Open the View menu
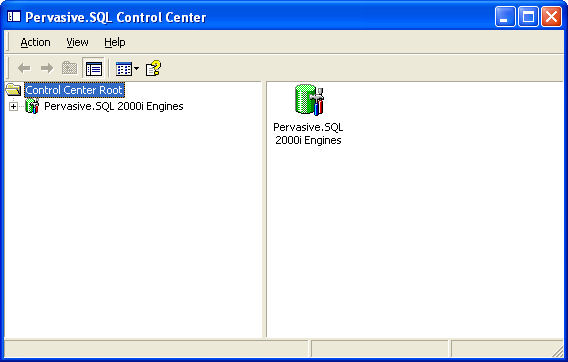 [77, 42]
